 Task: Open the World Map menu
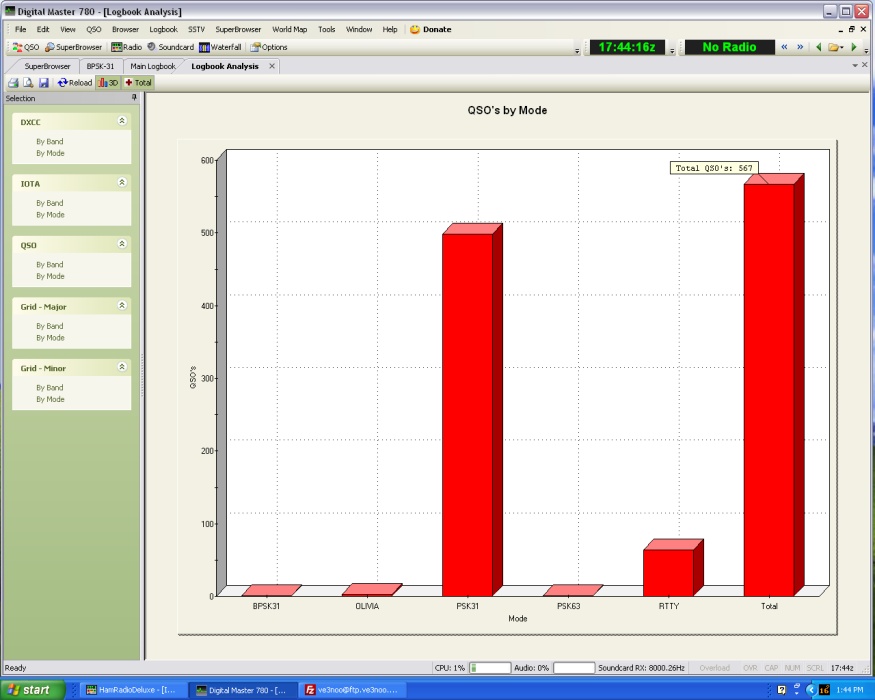[x=289, y=30]
